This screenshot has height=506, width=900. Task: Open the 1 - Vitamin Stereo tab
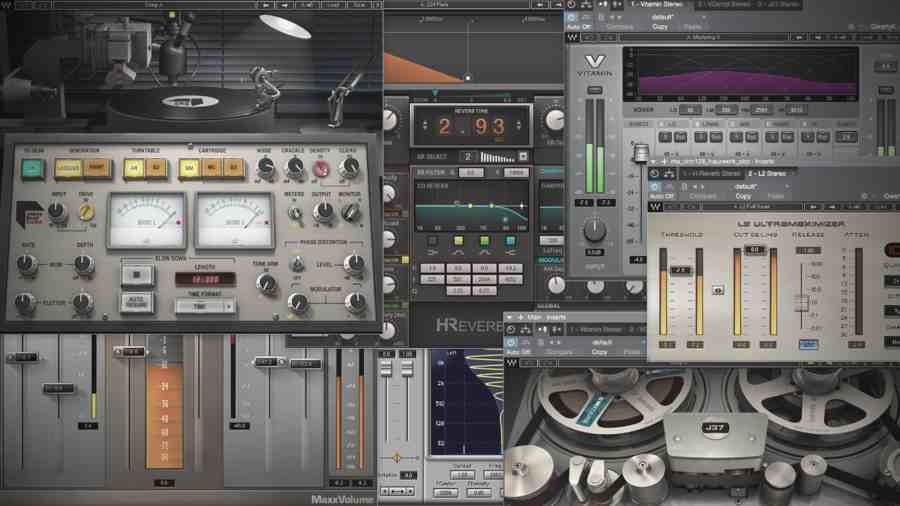tap(657, 4)
